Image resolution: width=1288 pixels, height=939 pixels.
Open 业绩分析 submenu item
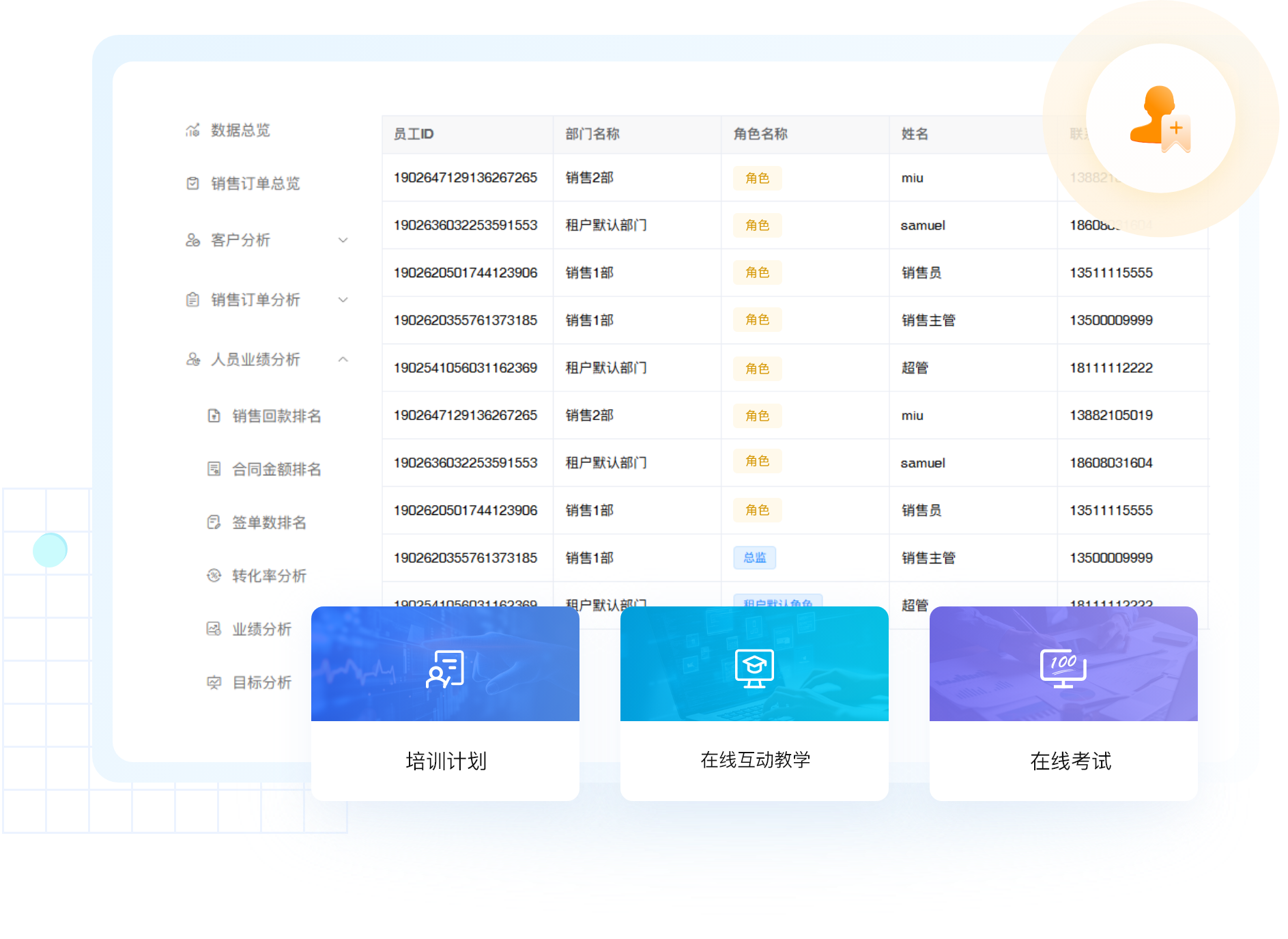261,629
